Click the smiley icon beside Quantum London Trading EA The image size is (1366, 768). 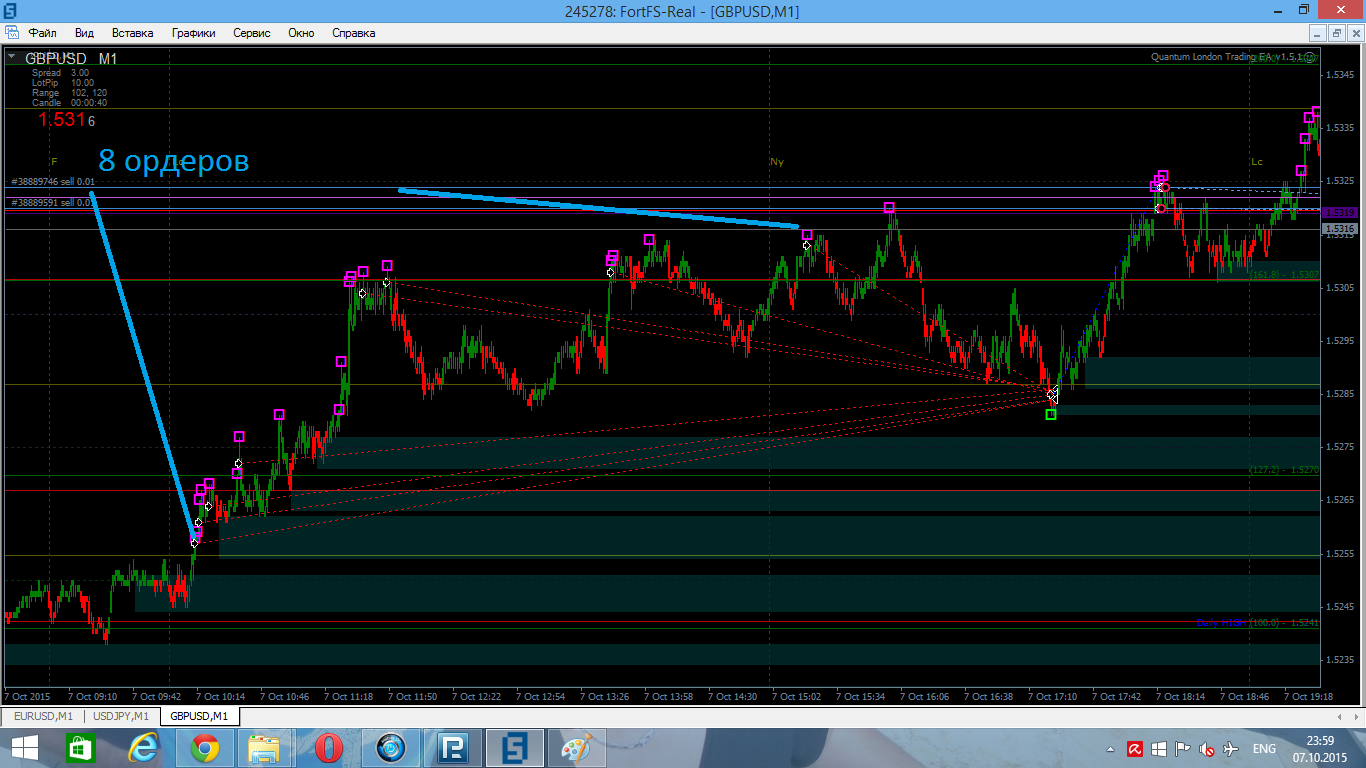pyautogui.click(x=1310, y=57)
